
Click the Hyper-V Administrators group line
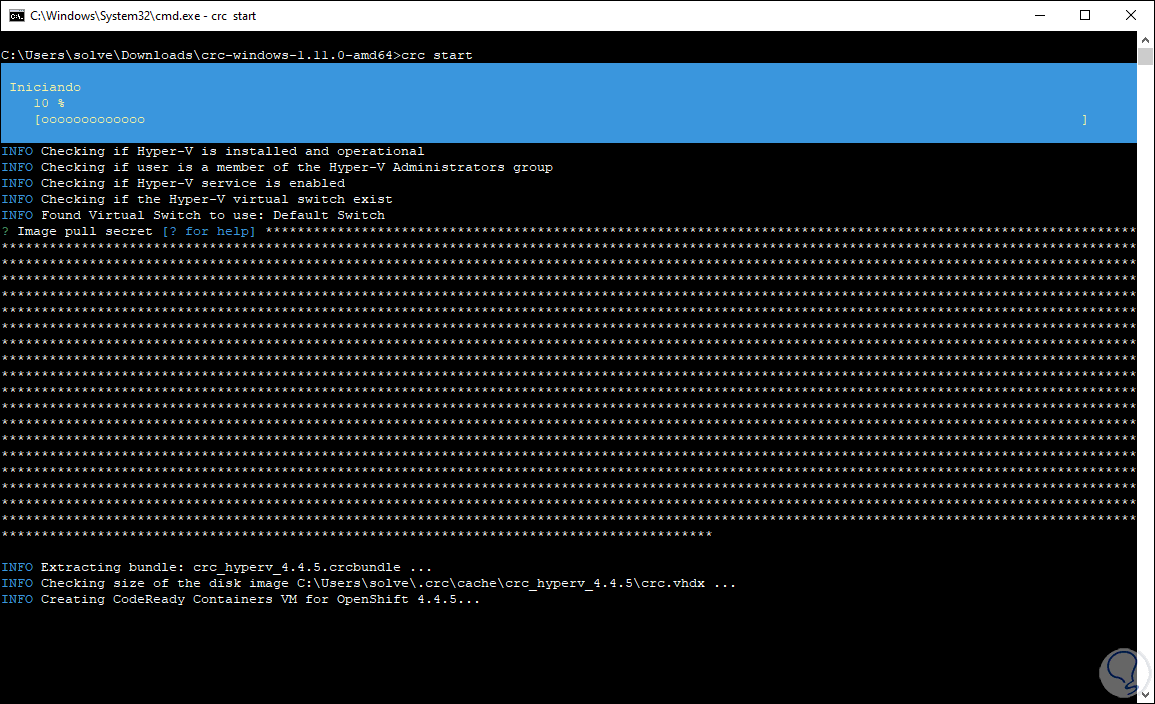point(277,167)
